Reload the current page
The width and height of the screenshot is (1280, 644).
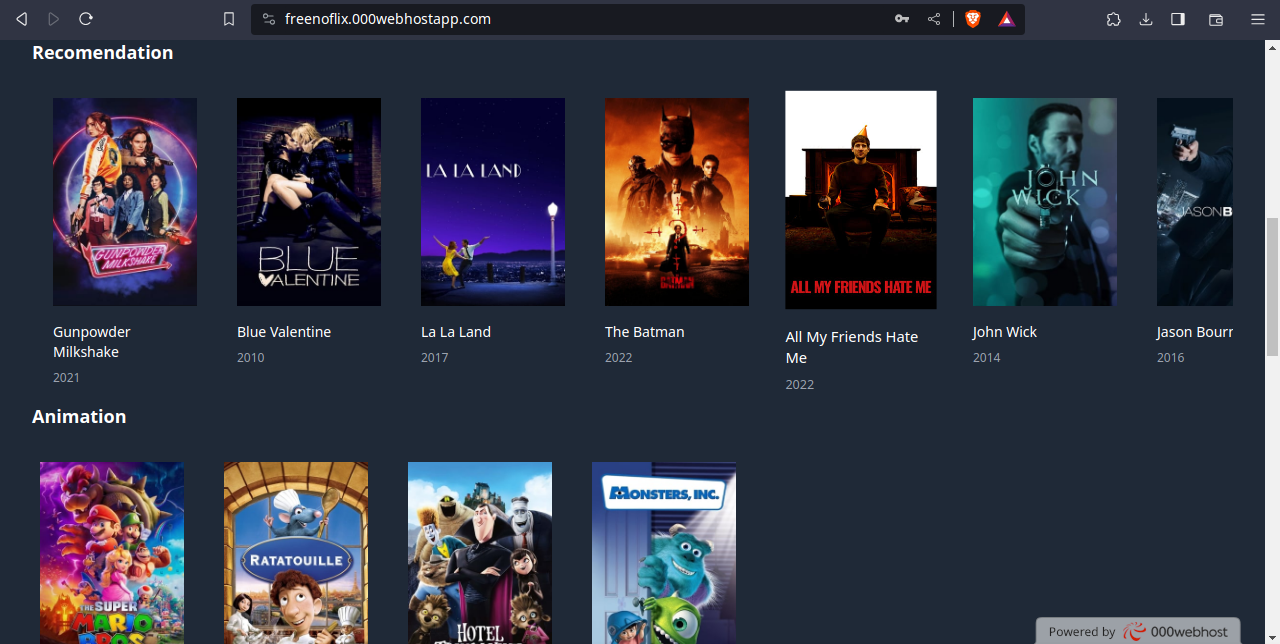point(86,19)
